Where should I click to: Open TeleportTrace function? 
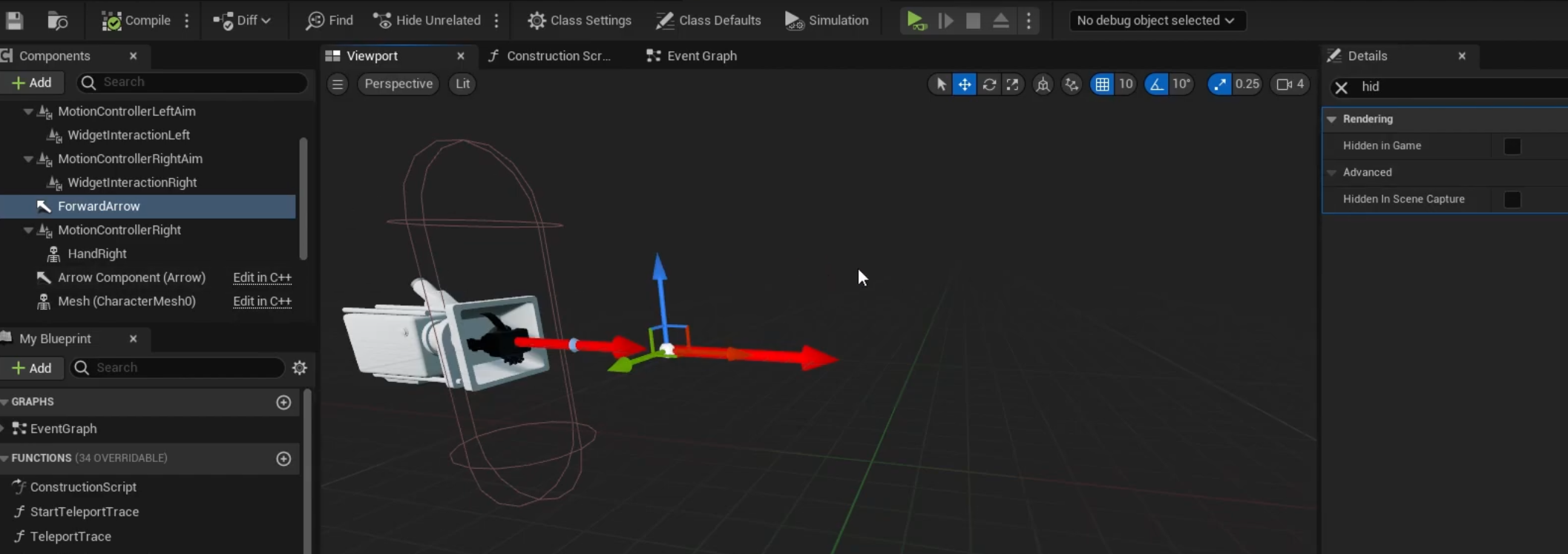[x=70, y=536]
